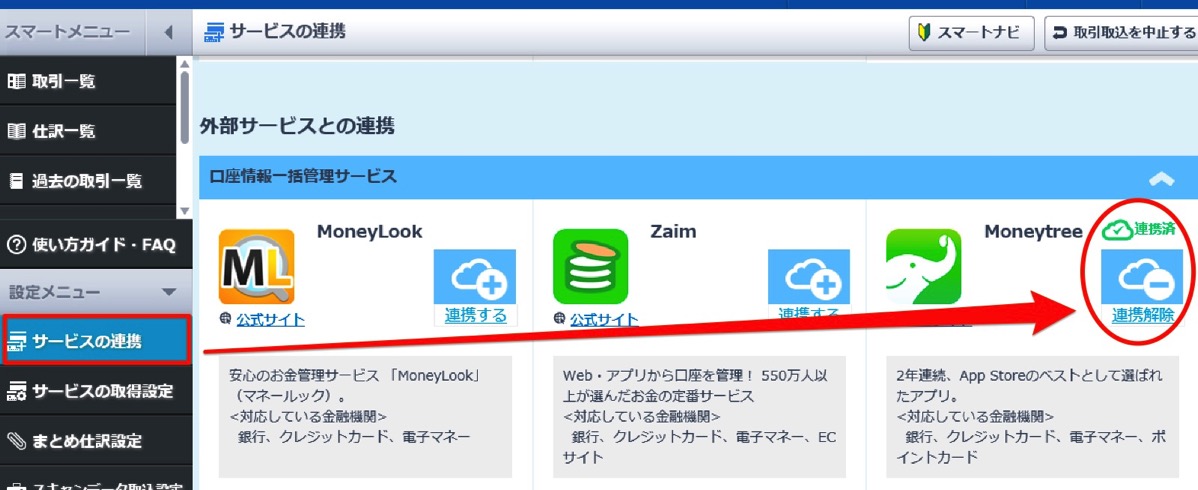Open 過去の取引一覧 in the sidebar
The width and height of the screenshot is (1198, 490).
(88, 181)
